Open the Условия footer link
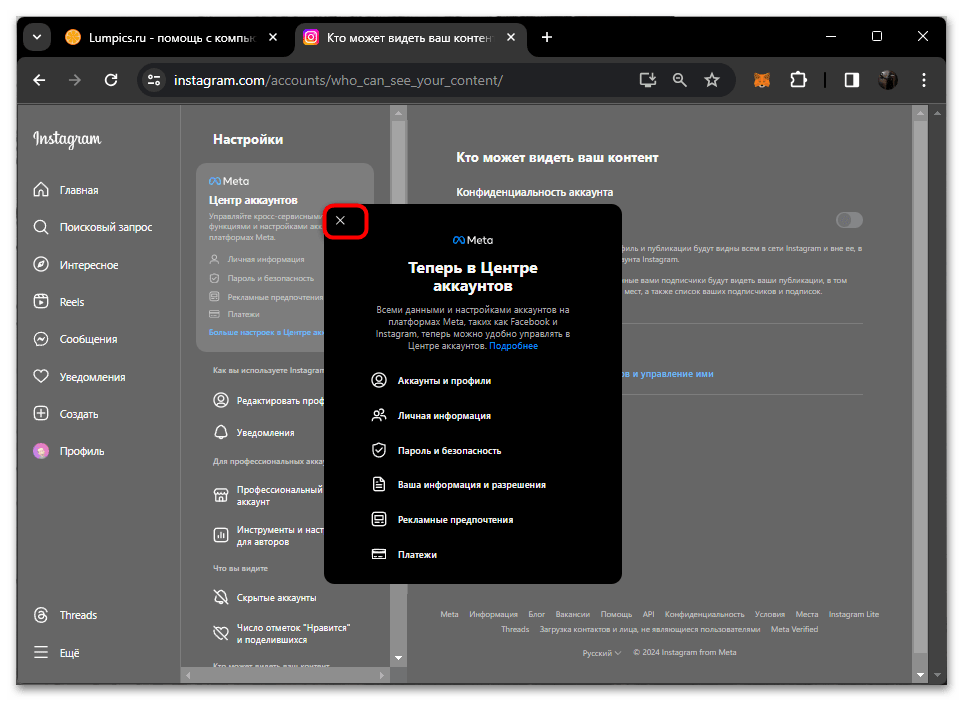 click(770, 614)
